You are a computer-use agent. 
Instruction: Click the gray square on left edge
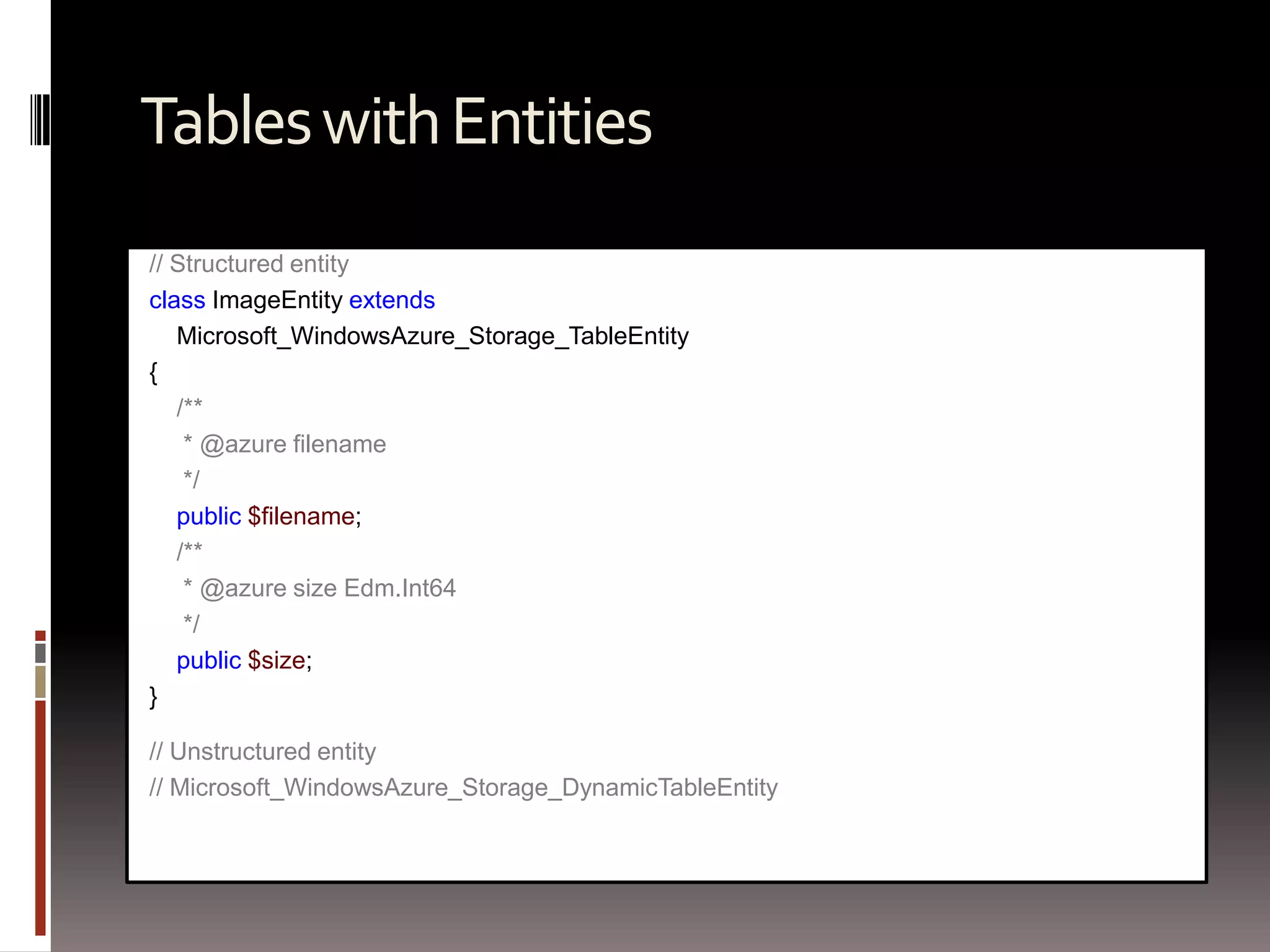(40, 653)
